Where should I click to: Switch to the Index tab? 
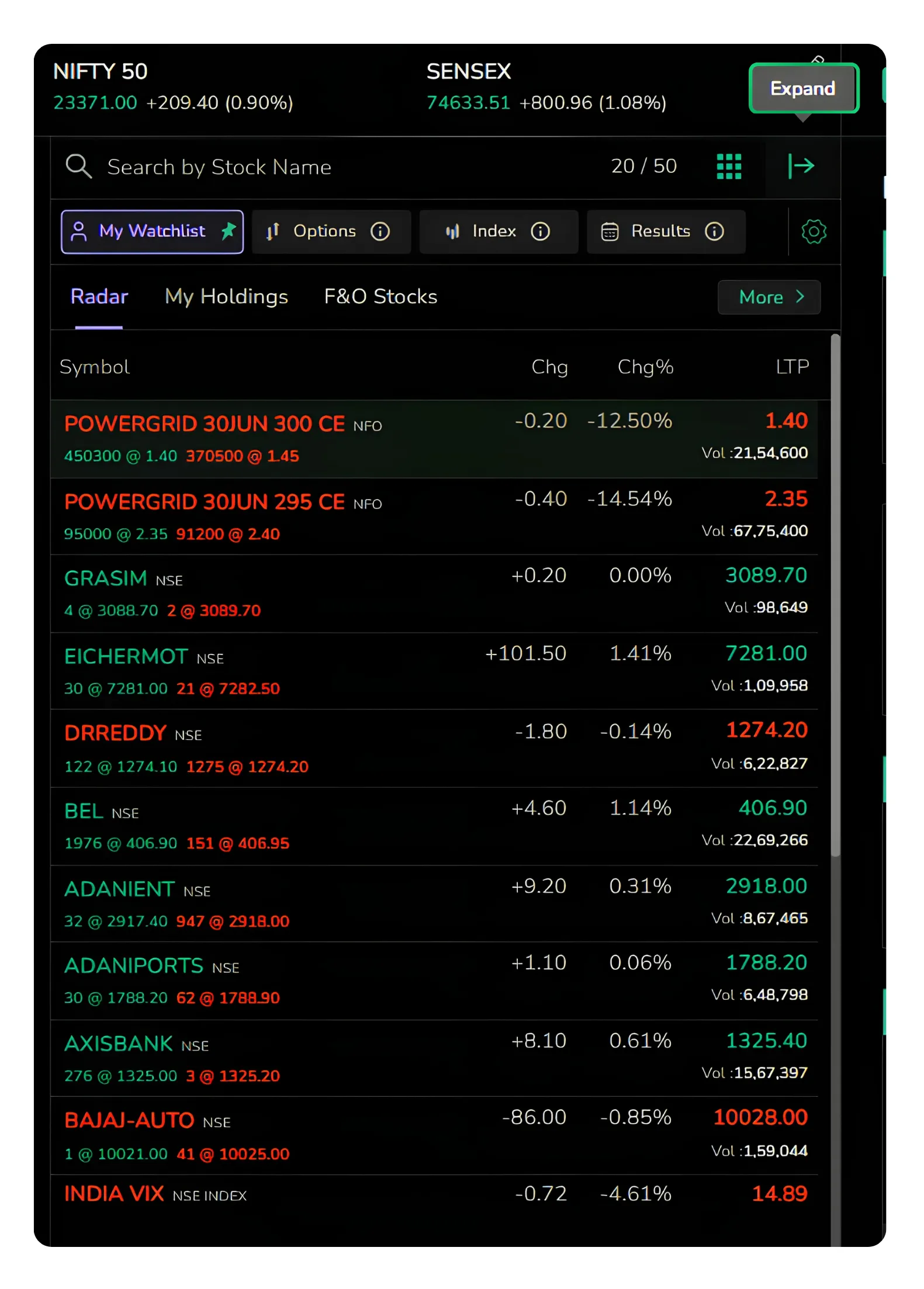tap(499, 232)
